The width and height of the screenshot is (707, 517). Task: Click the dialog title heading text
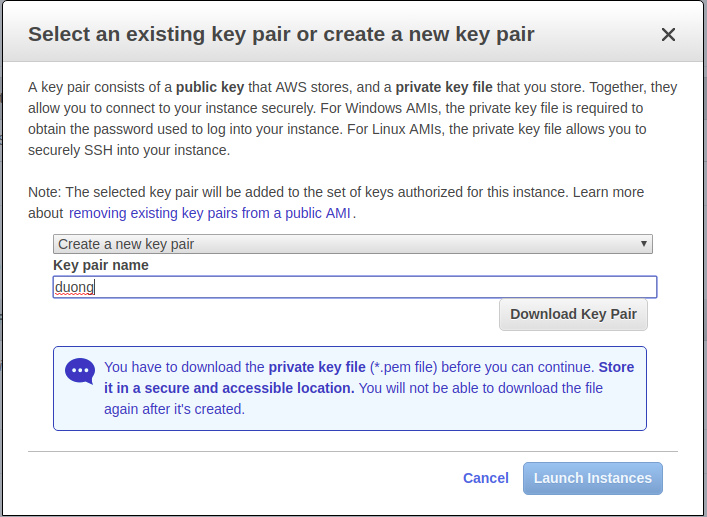point(281,34)
